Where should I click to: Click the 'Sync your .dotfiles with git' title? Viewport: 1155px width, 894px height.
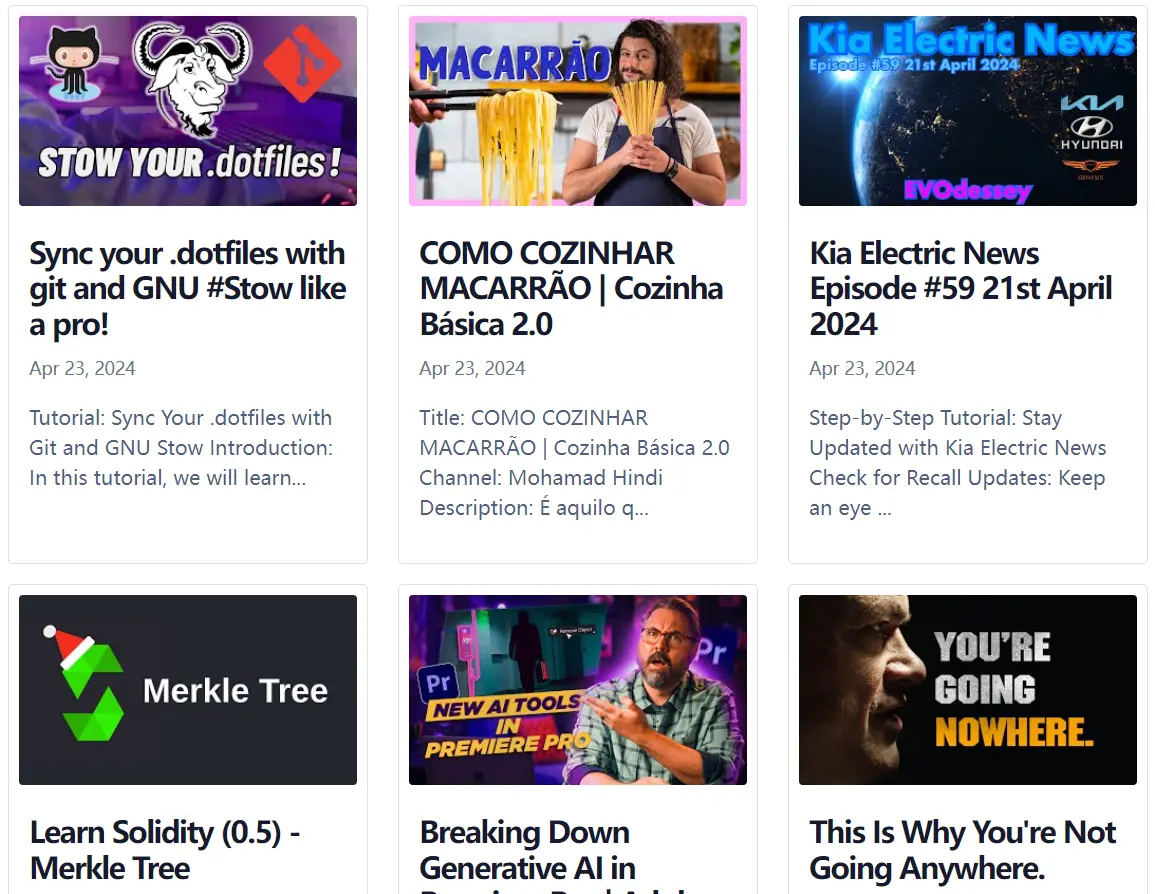(188, 289)
